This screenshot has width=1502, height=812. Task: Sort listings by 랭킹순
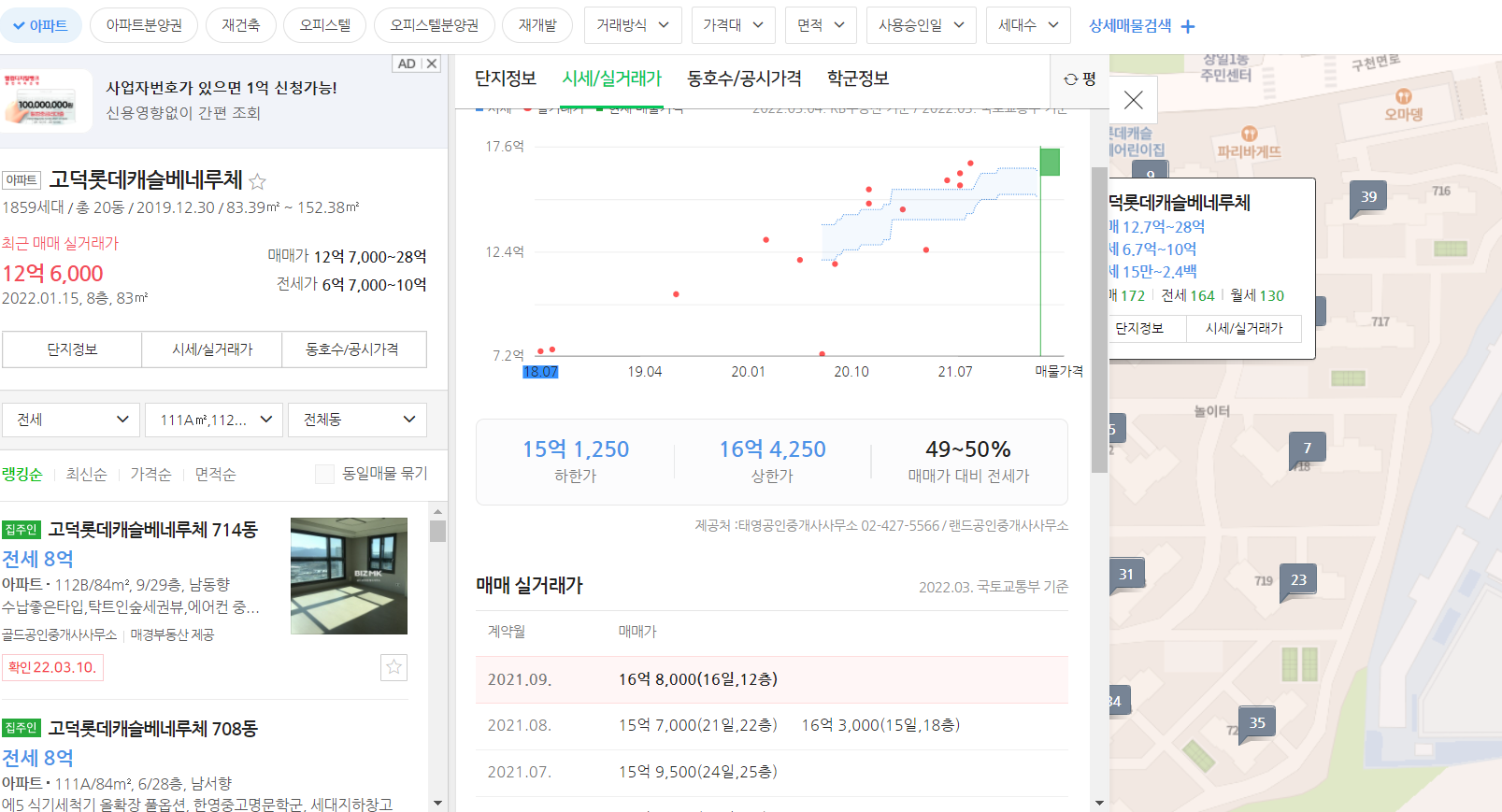21,475
